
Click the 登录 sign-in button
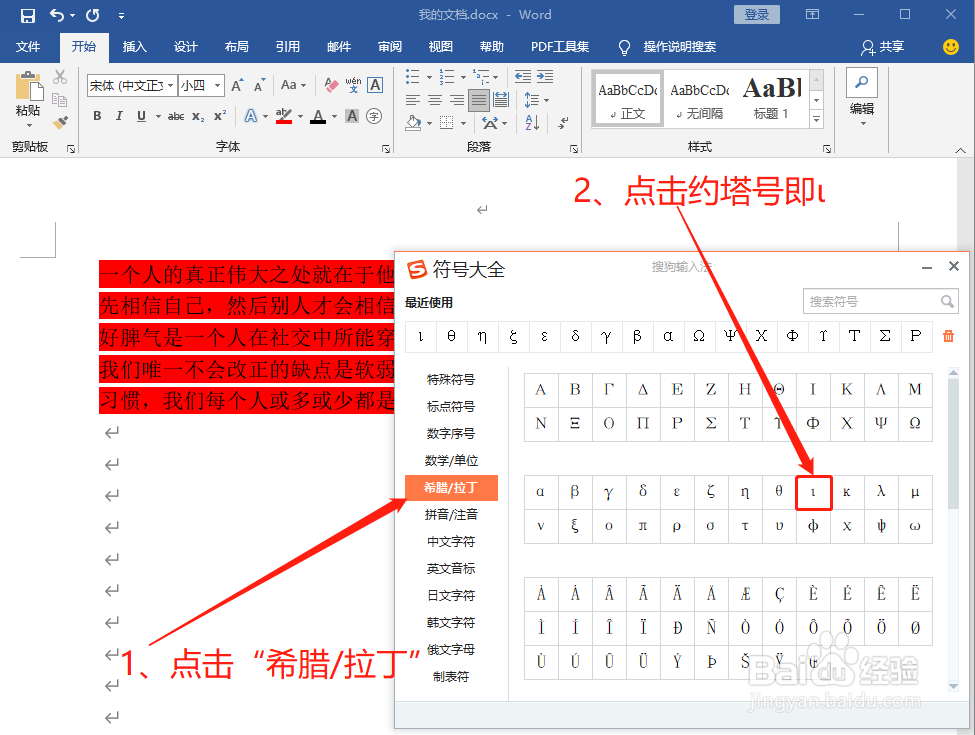tap(757, 15)
